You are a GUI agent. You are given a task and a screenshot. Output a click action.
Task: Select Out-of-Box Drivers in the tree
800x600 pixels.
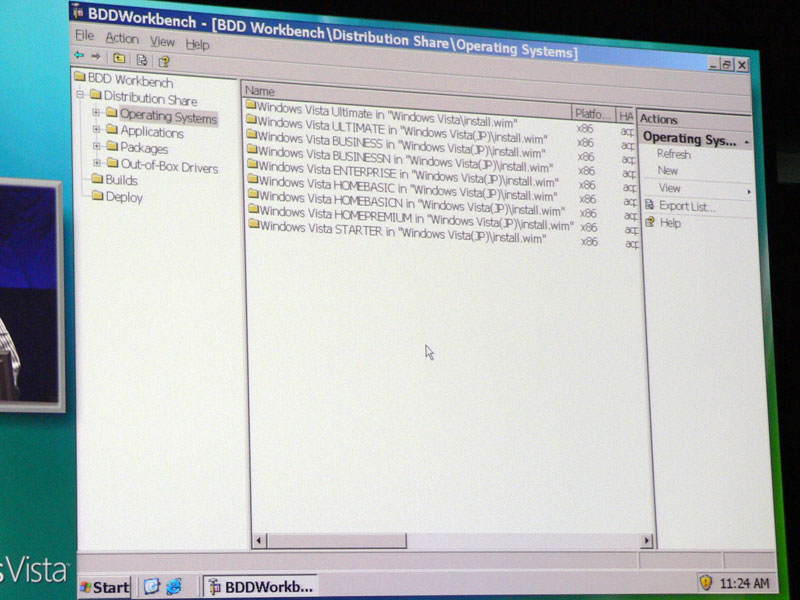coord(169,166)
